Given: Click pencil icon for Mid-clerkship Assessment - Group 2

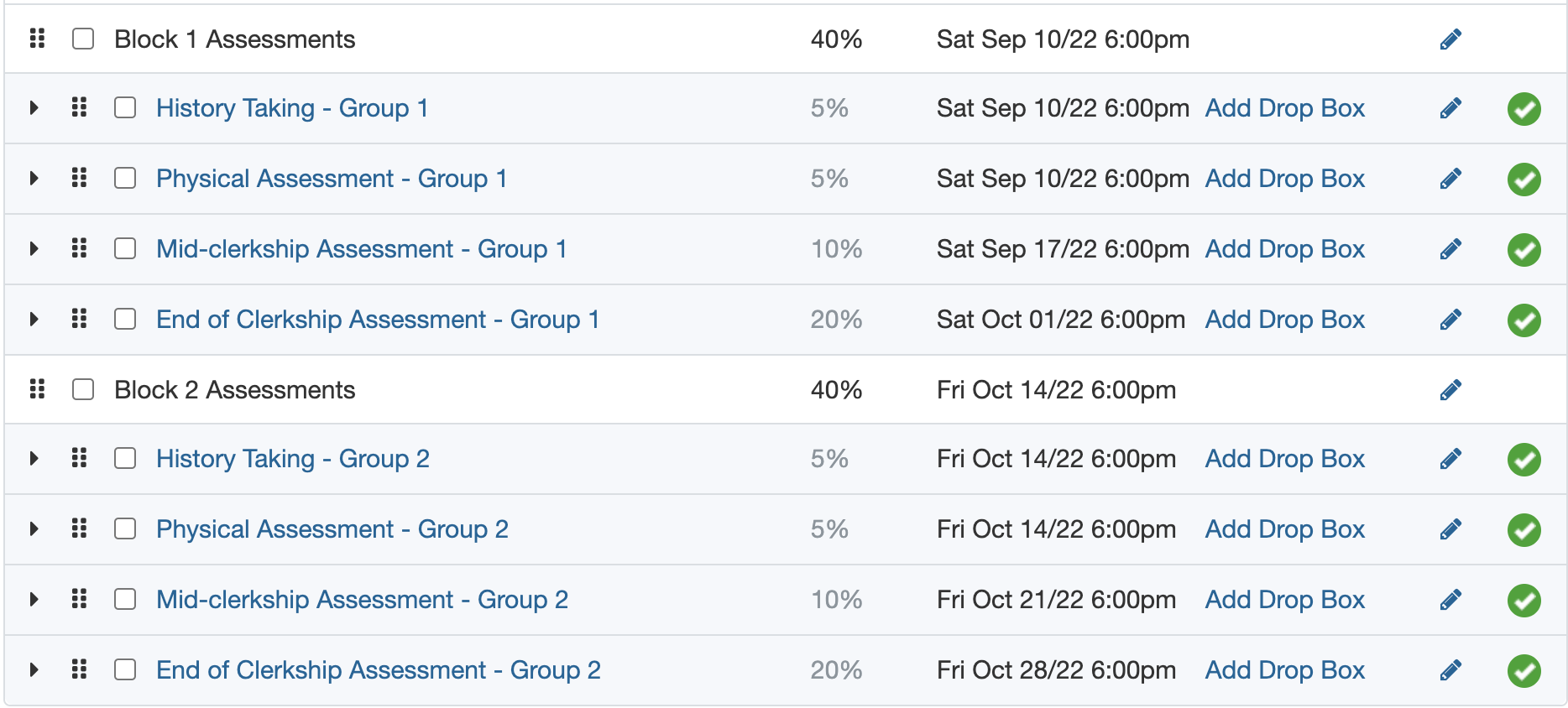Looking at the screenshot, I should [x=1450, y=600].
